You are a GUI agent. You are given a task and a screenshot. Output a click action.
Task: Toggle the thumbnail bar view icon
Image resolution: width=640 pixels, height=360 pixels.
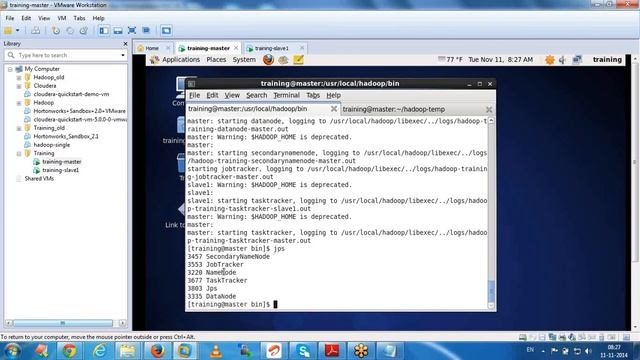click(118, 31)
